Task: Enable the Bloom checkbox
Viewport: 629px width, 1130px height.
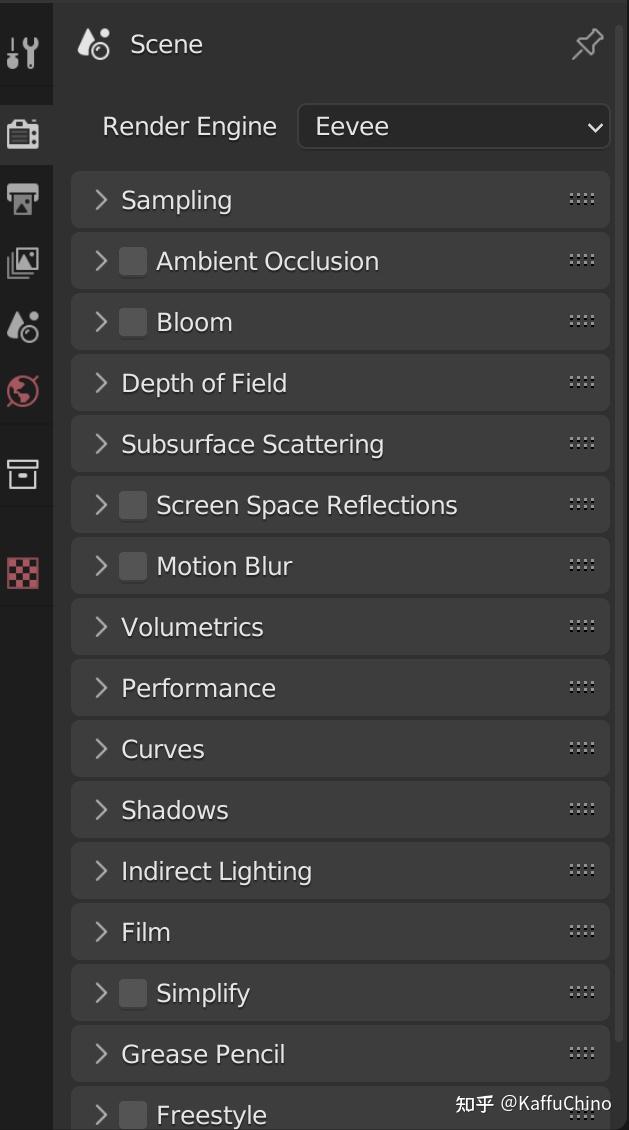Action: point(133,322)
